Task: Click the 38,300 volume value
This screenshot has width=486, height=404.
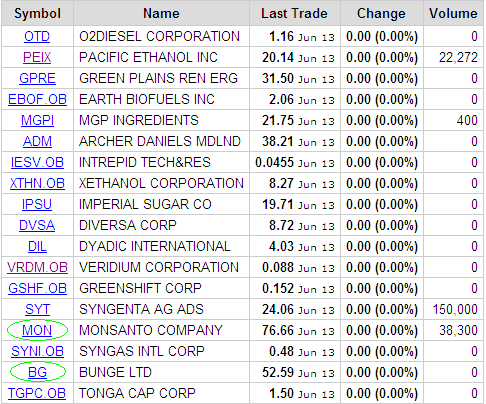Action: (x=458, y=330)
